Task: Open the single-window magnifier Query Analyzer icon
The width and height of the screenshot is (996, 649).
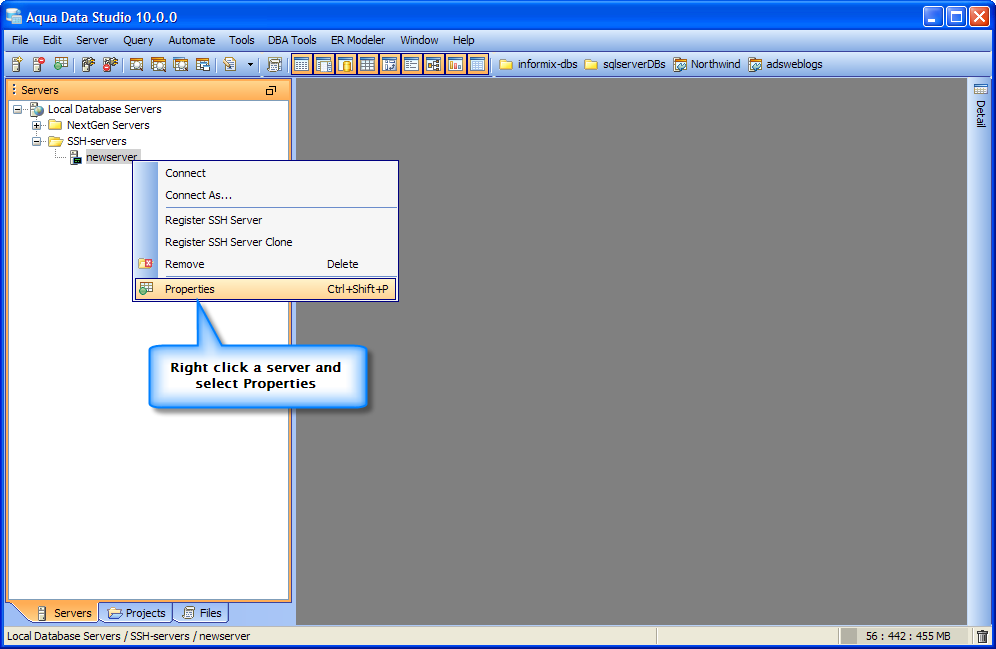Action: click(x=136, y=64)
